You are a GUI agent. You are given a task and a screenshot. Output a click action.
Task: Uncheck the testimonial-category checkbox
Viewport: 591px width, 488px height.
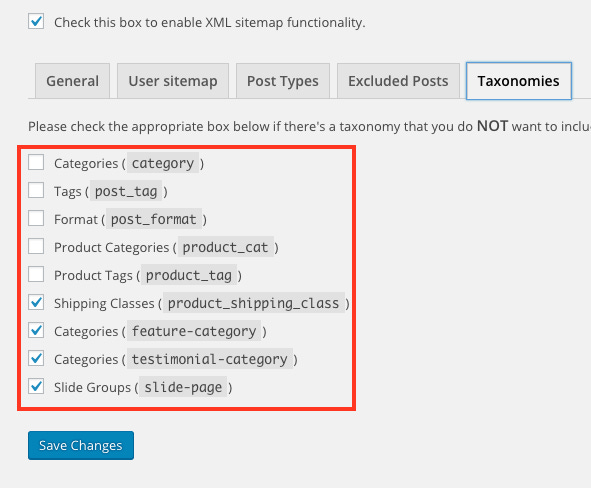pyautogui.click(x=36, y=358)
